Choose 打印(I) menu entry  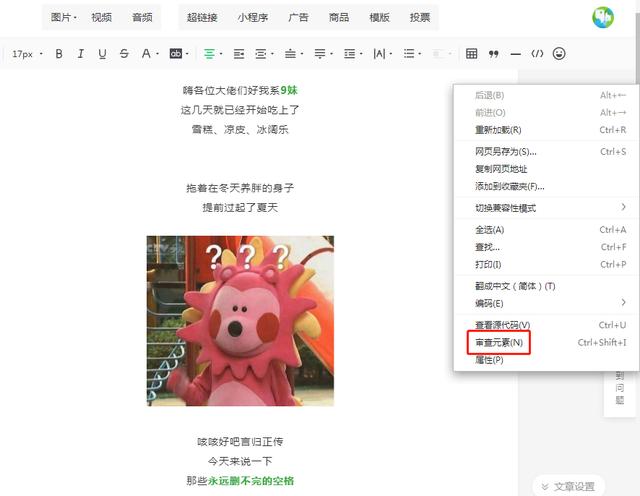point(546,265)
